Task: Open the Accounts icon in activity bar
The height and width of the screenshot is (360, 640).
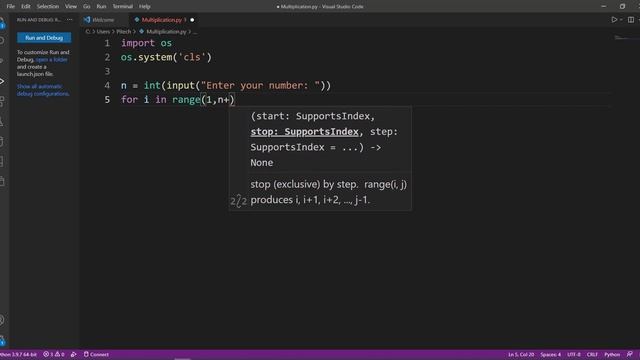Action: pos(2,320)
